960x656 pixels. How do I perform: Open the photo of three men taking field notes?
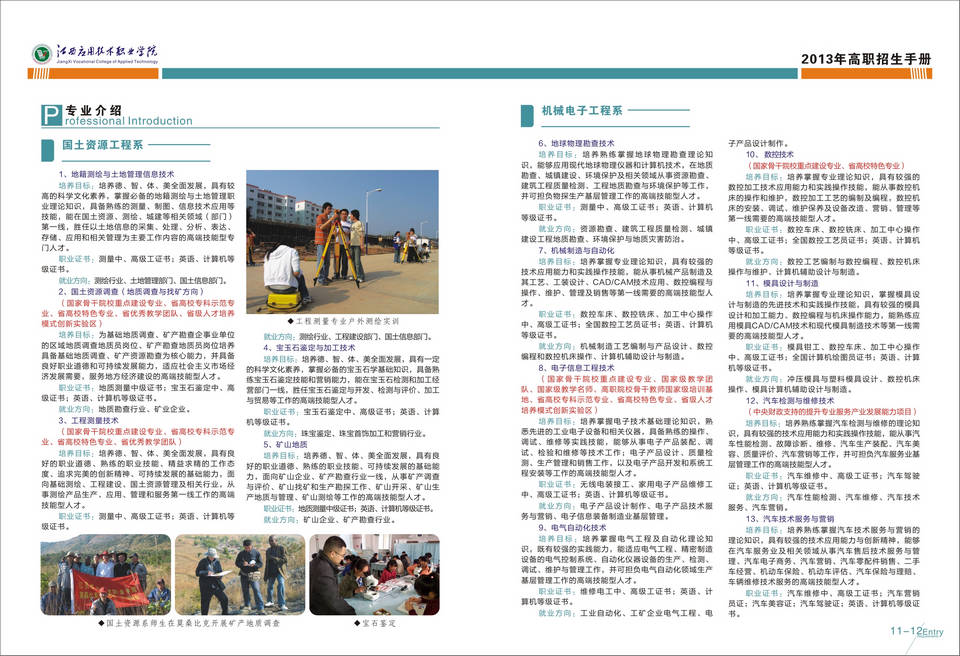click(x=240, y=575)
